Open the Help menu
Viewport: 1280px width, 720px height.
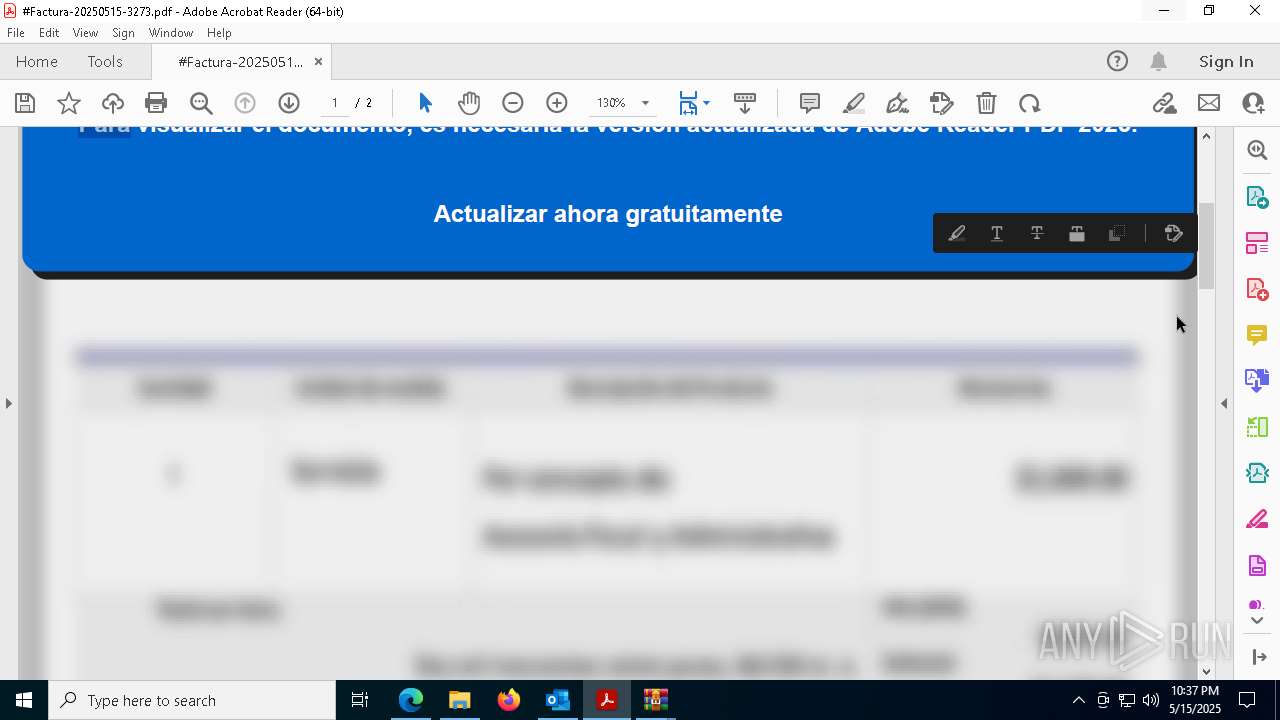coord(219,33)
